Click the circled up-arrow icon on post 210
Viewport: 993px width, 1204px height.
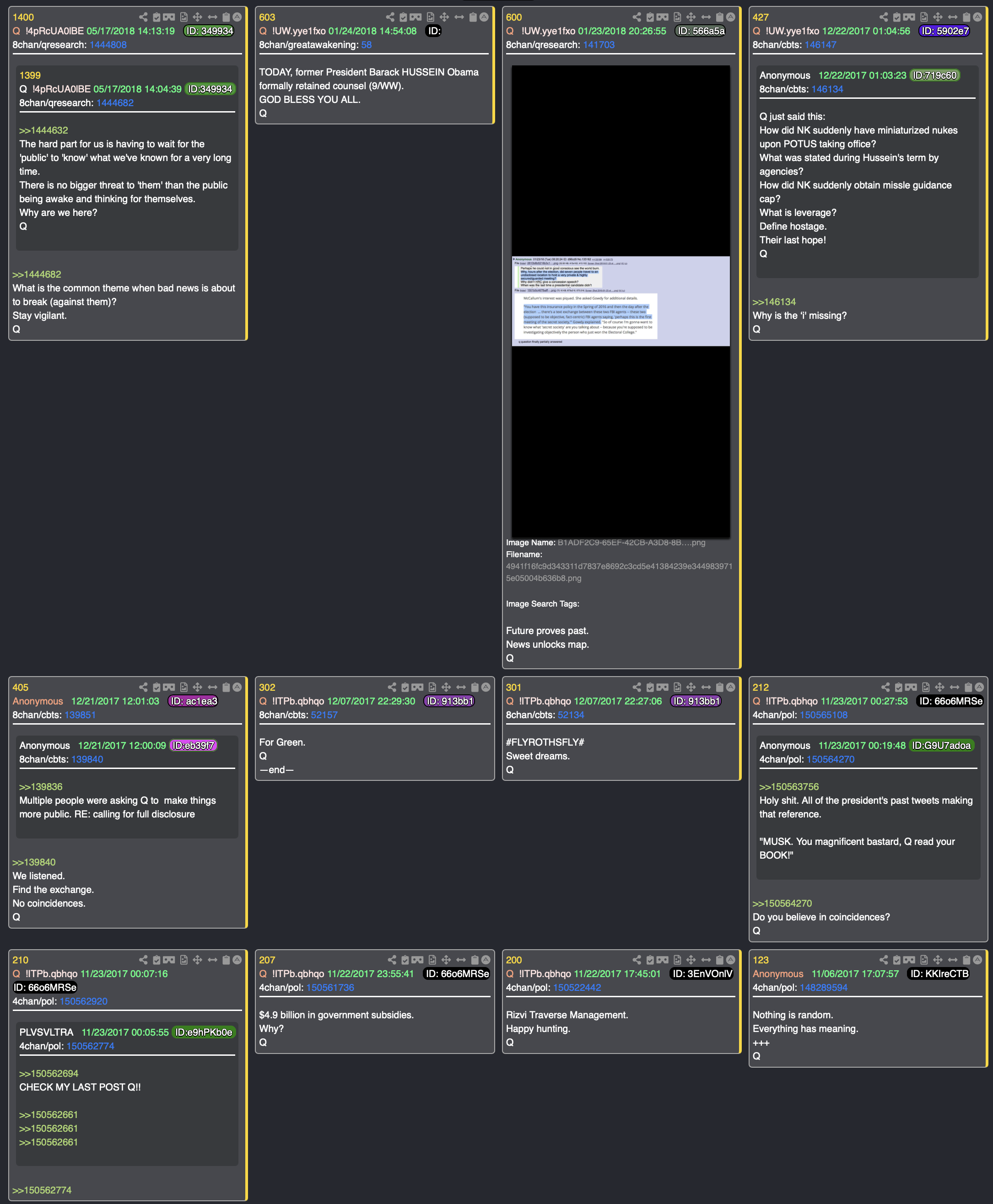(x=237, y=960)
